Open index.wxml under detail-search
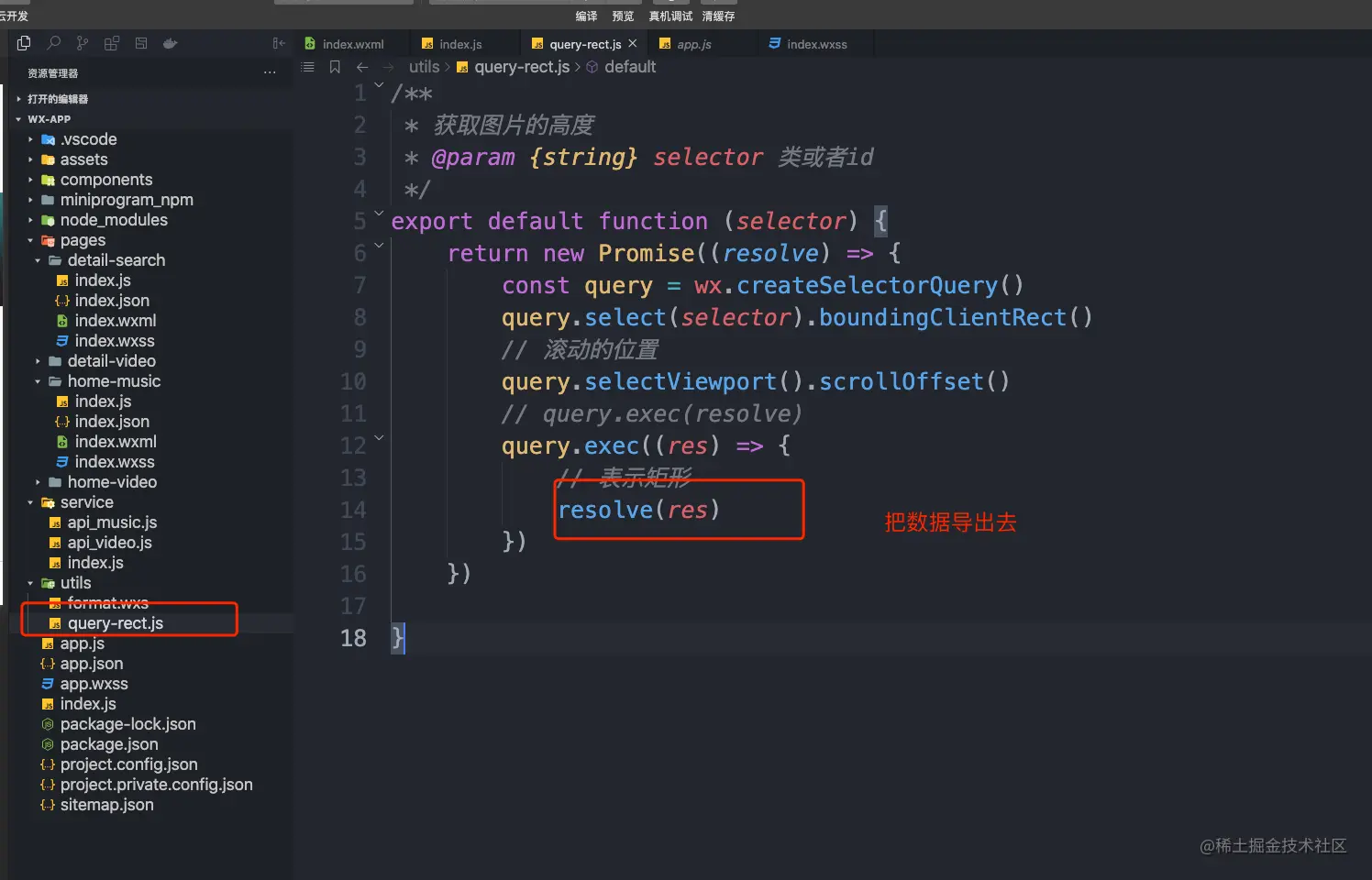 116,321
